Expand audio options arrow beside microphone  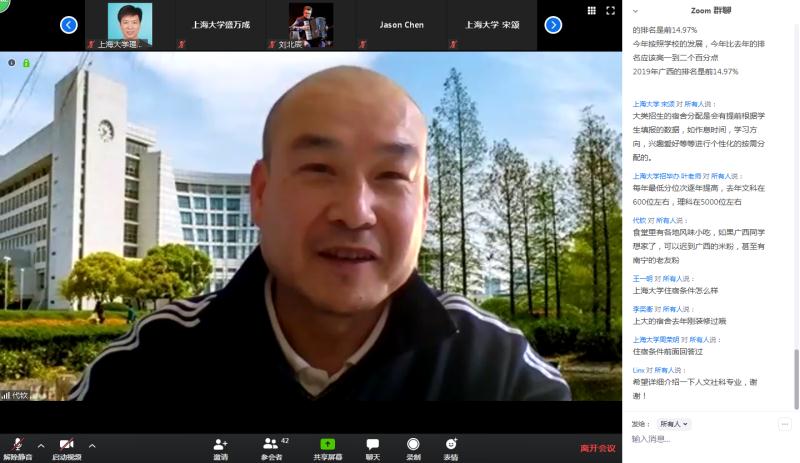point(41,445)
